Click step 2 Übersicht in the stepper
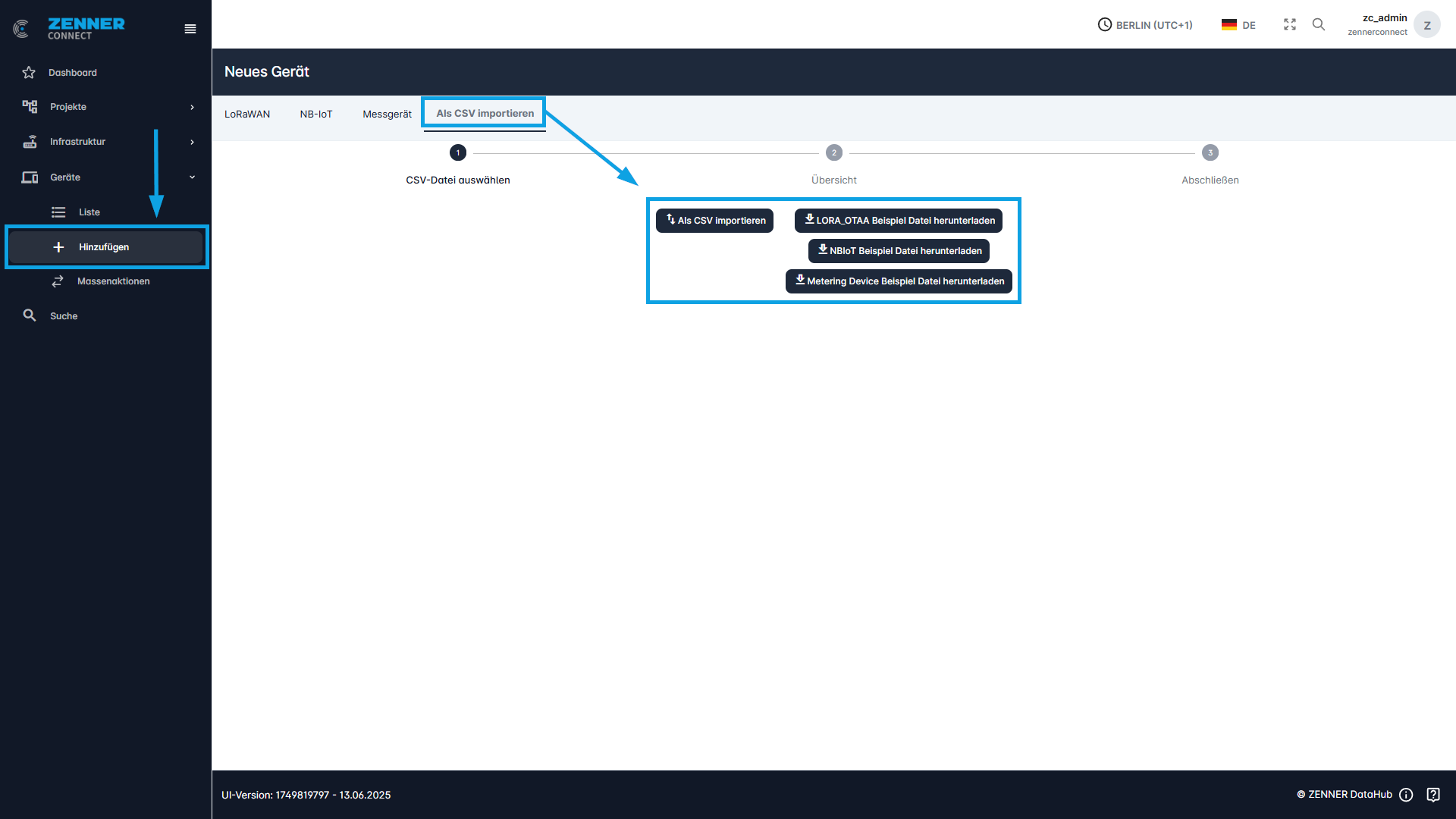This screenshot has height=819, width=1456. (x=834, y=152)
